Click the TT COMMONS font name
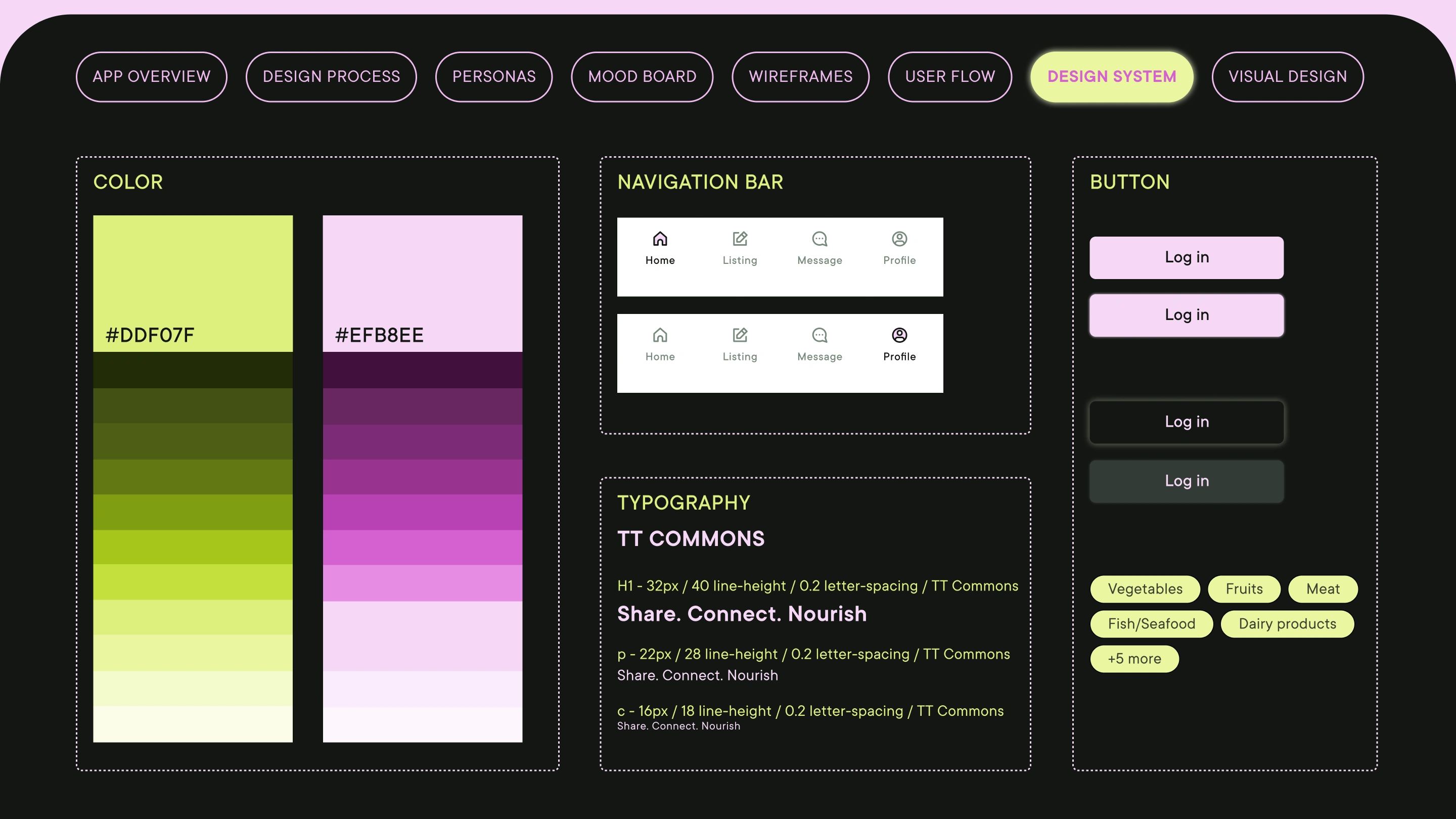 coord(691,538)
